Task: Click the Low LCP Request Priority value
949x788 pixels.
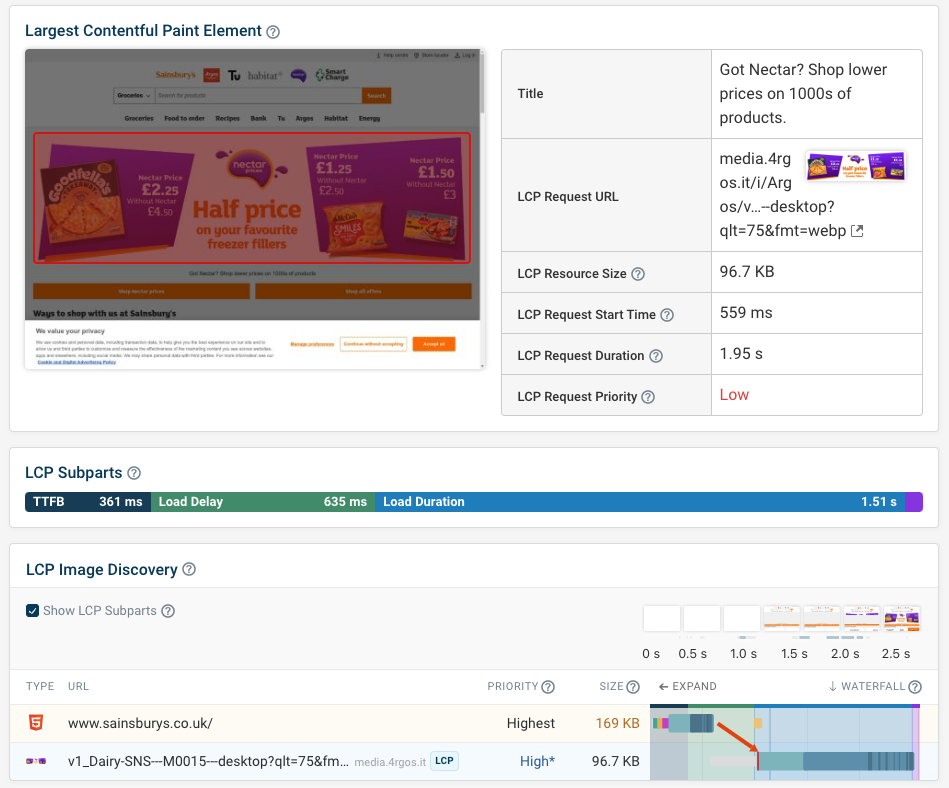Action: (x=734, y=395)
